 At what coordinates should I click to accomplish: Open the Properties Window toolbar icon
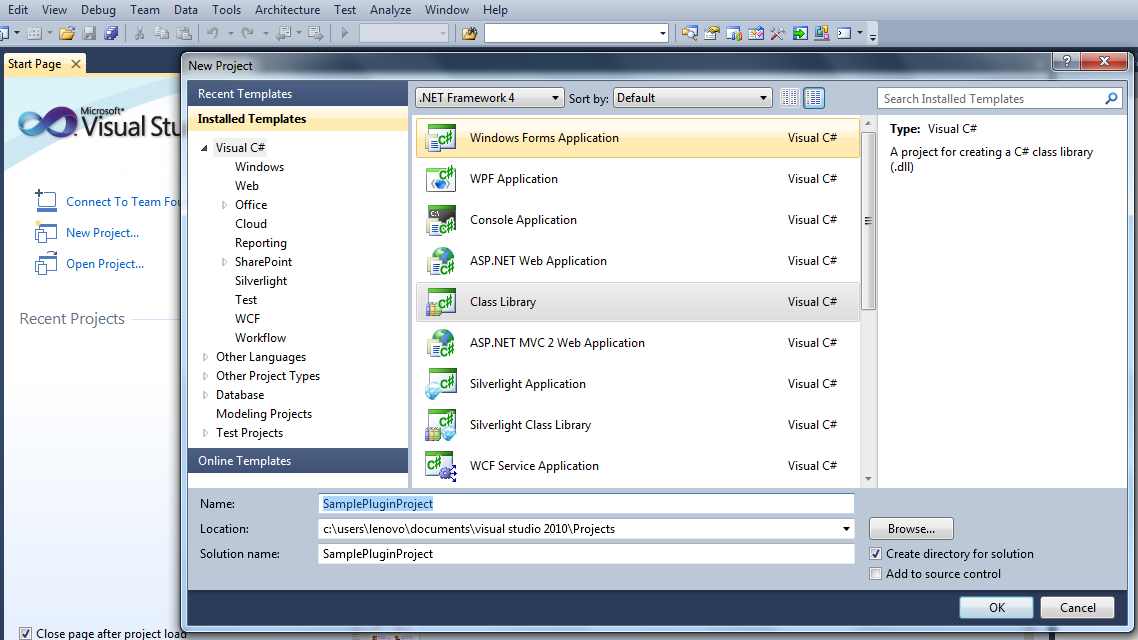click(711, 33)
